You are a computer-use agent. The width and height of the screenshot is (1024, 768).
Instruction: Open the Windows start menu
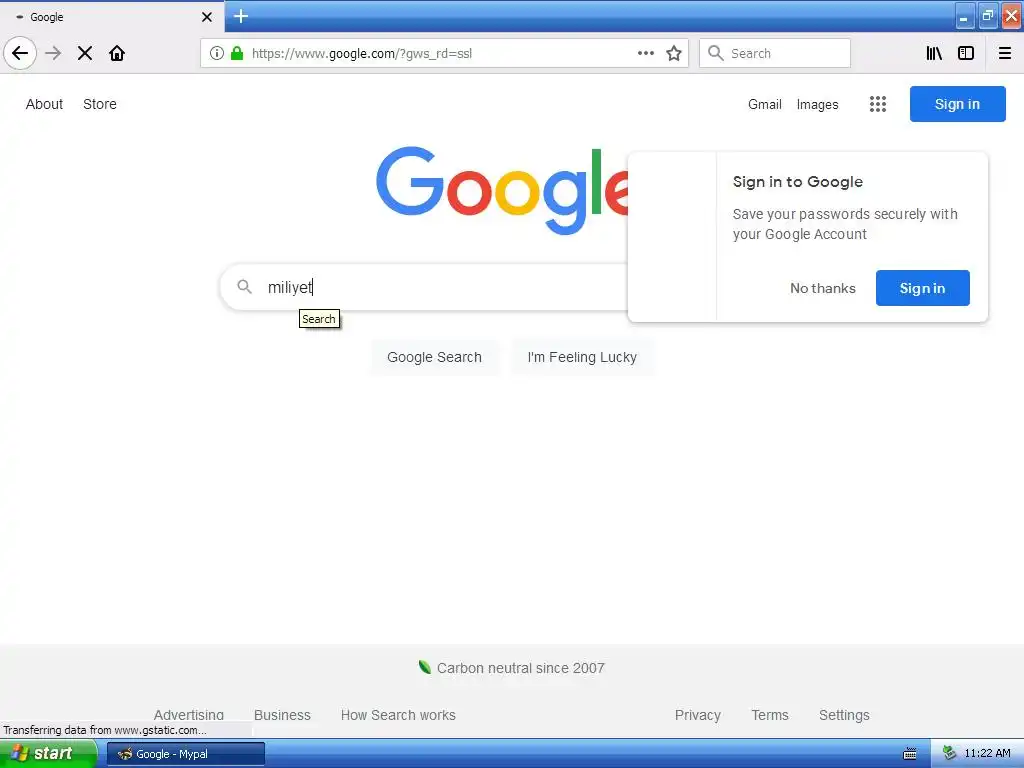pyautogui.click(x=48, y=754)
